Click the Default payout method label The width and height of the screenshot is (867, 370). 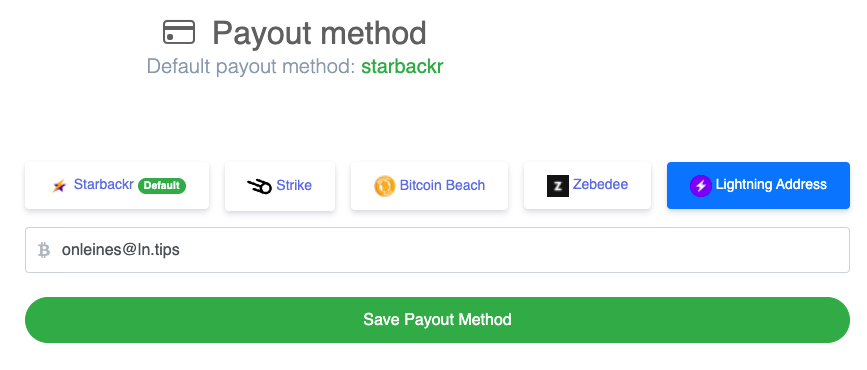252,66
